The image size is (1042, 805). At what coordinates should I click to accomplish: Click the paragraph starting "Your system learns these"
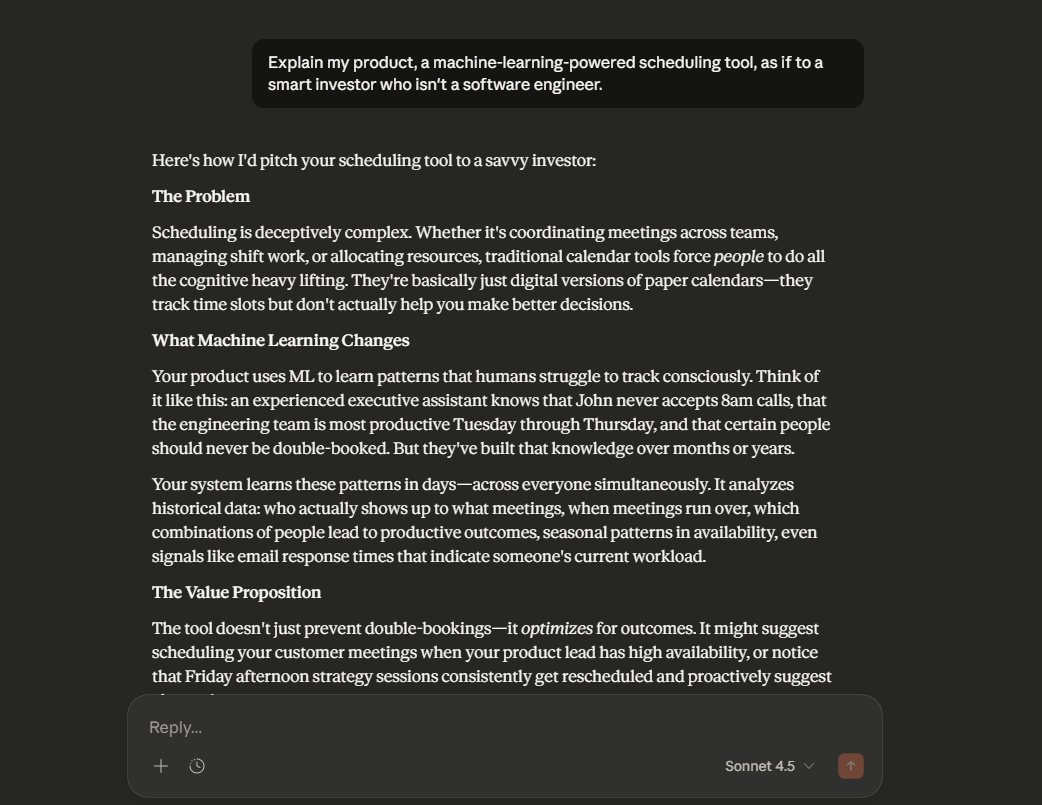coord(485,520)
